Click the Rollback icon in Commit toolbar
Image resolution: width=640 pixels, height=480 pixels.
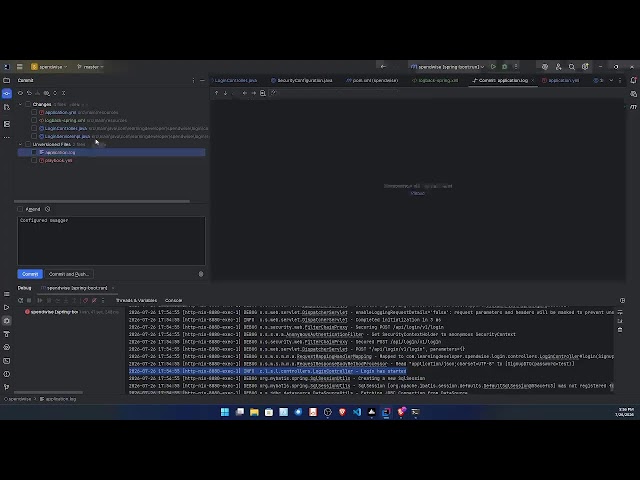pyautogui.click(x=29, y=93)
